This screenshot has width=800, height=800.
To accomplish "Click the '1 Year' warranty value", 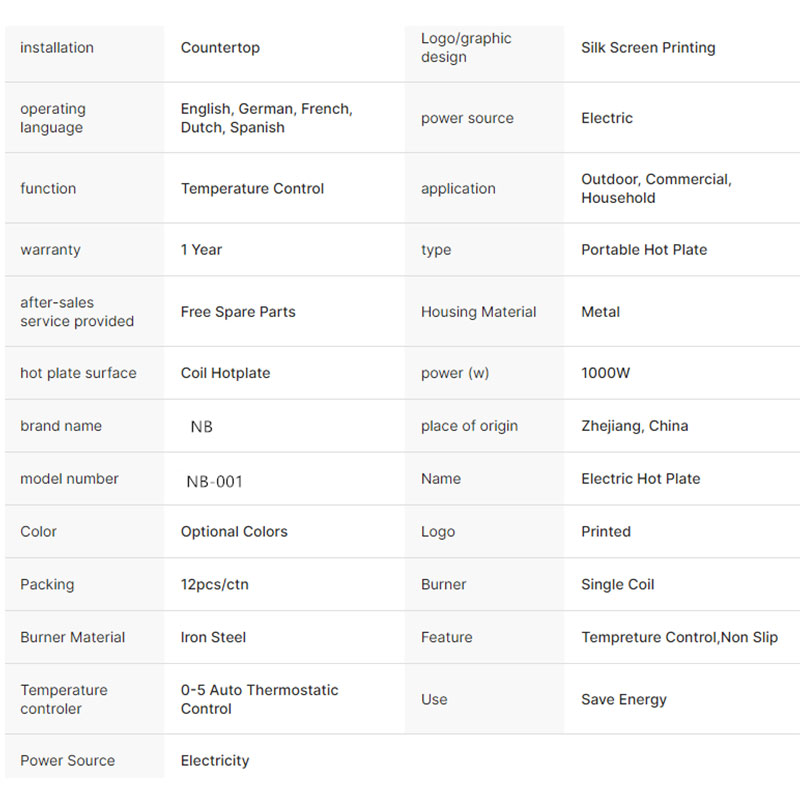I will 201,250.
